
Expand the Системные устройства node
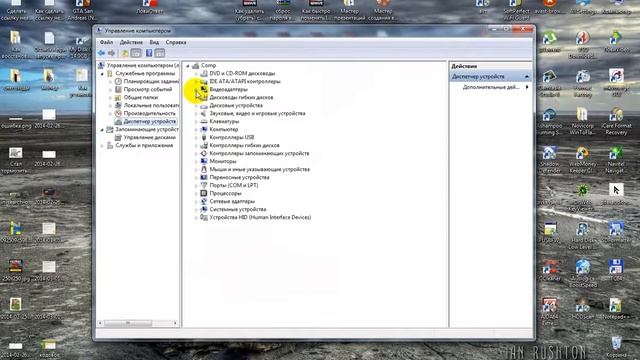pos(196,209)
